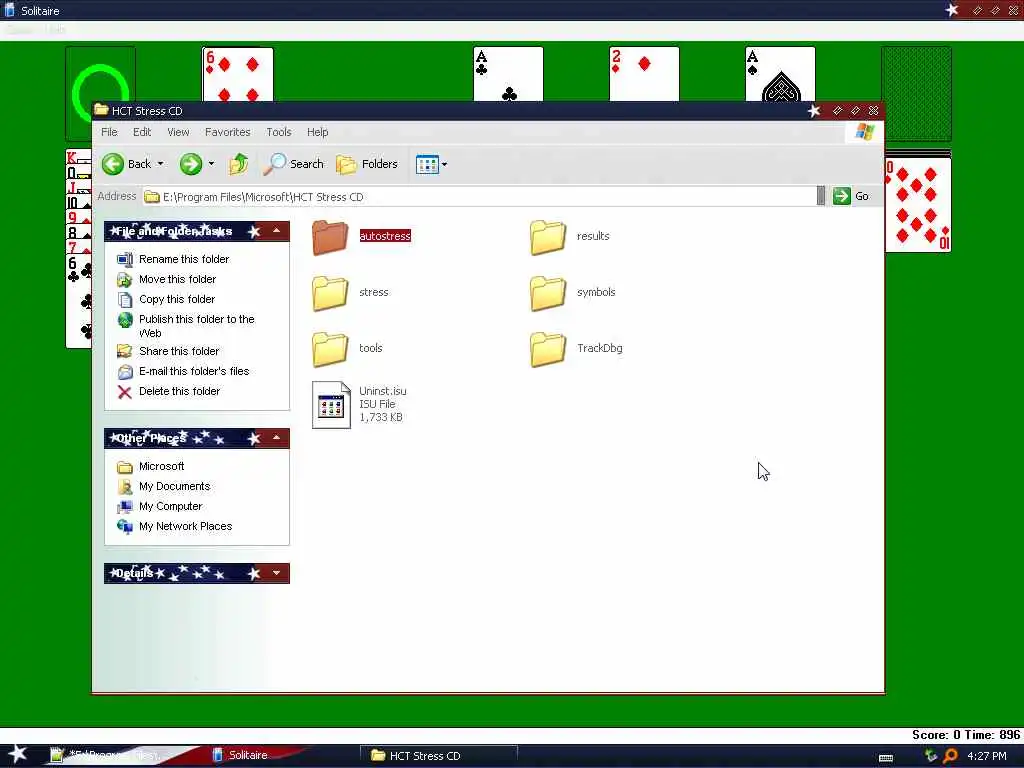Click the green Back arrow icon

(x=113, y=164)
